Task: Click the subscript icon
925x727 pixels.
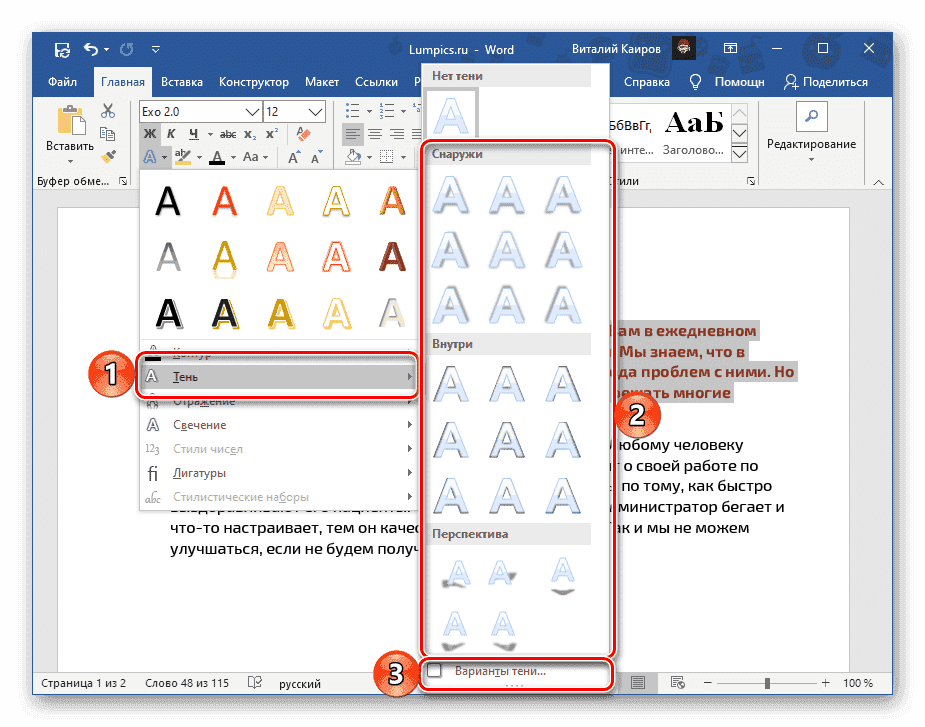Action: pos(248,134)
